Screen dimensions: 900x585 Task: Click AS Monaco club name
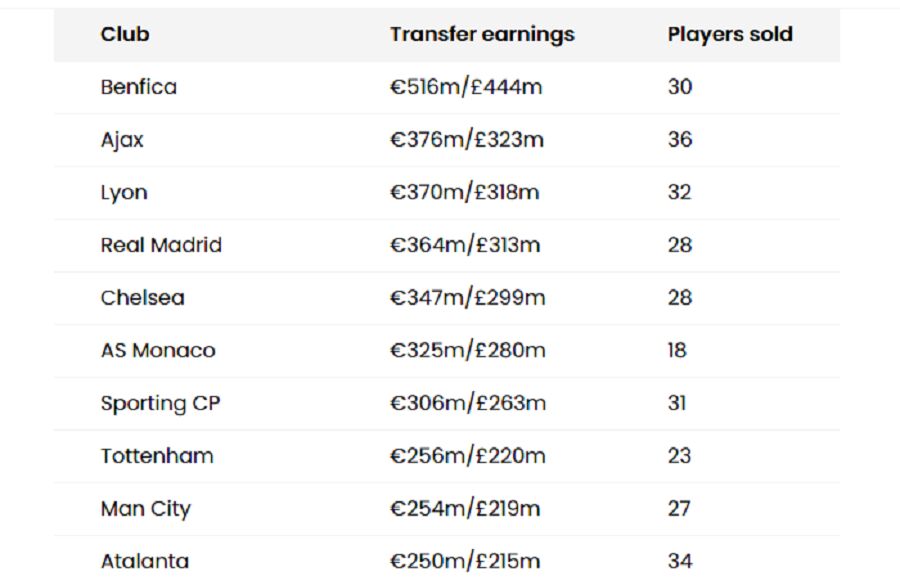[x=158, y=351]
